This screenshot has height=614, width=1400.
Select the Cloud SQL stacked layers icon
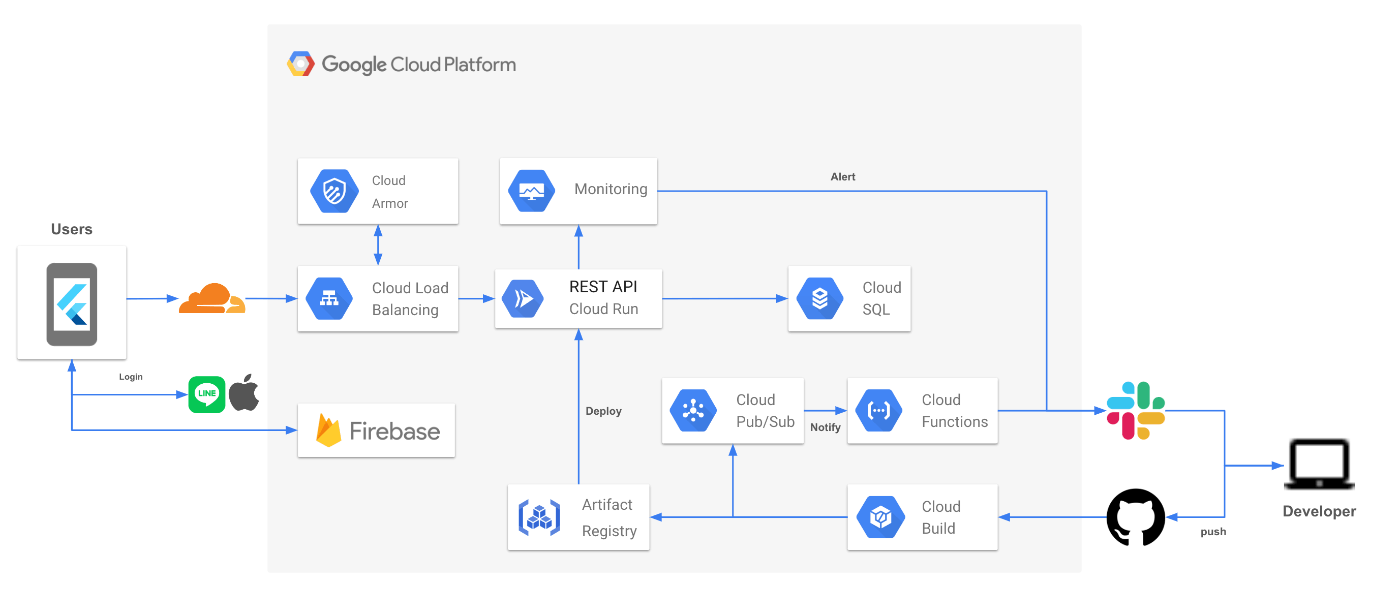[x=820, y=298]
